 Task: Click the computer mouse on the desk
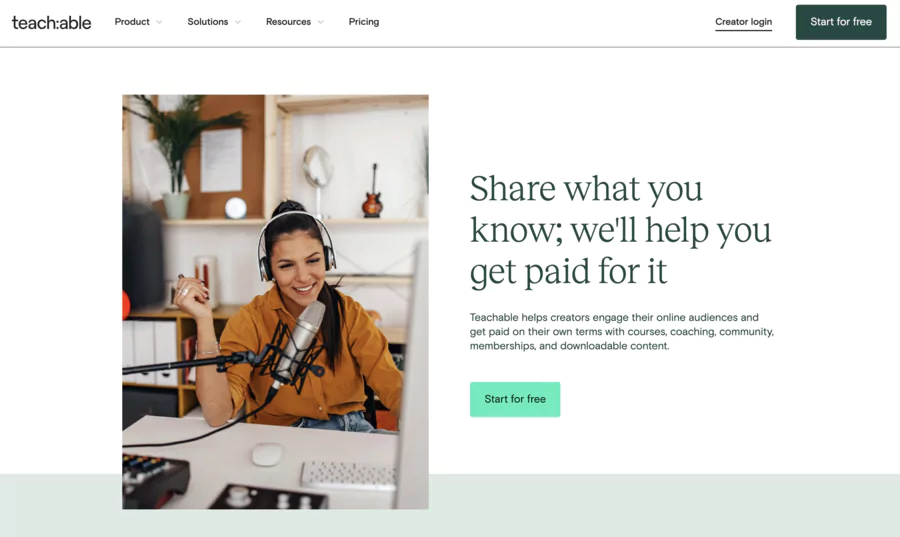click(x=267, y=454)
